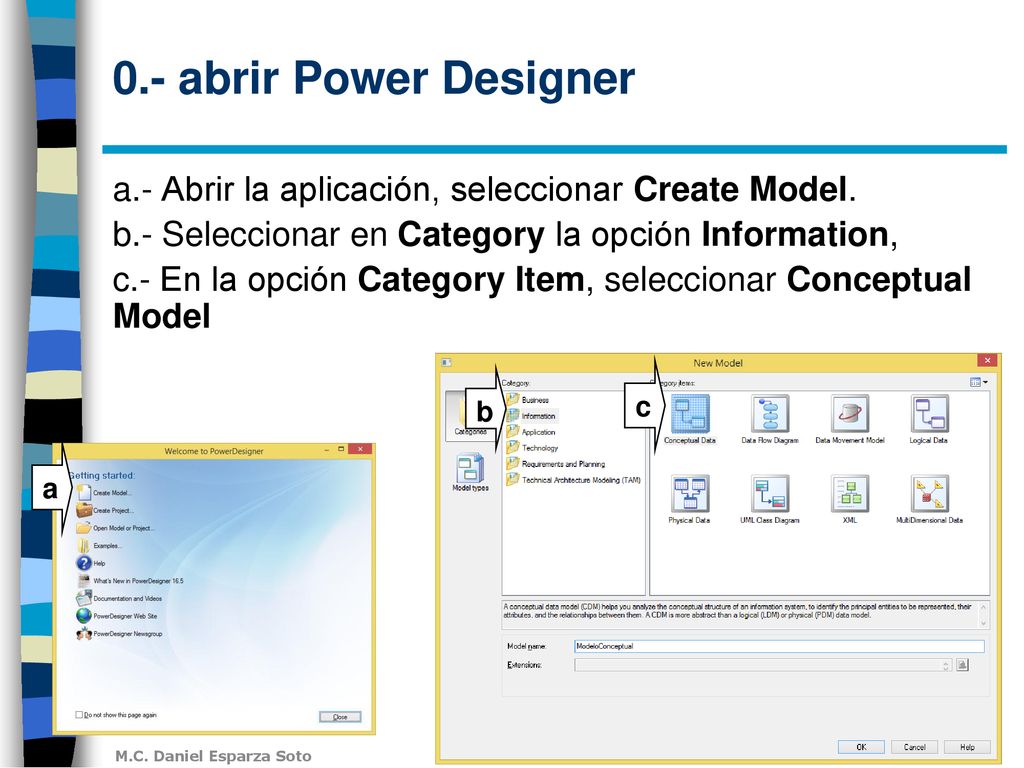
Task: Open the Extensions combo box
Action: click(761, 665)
